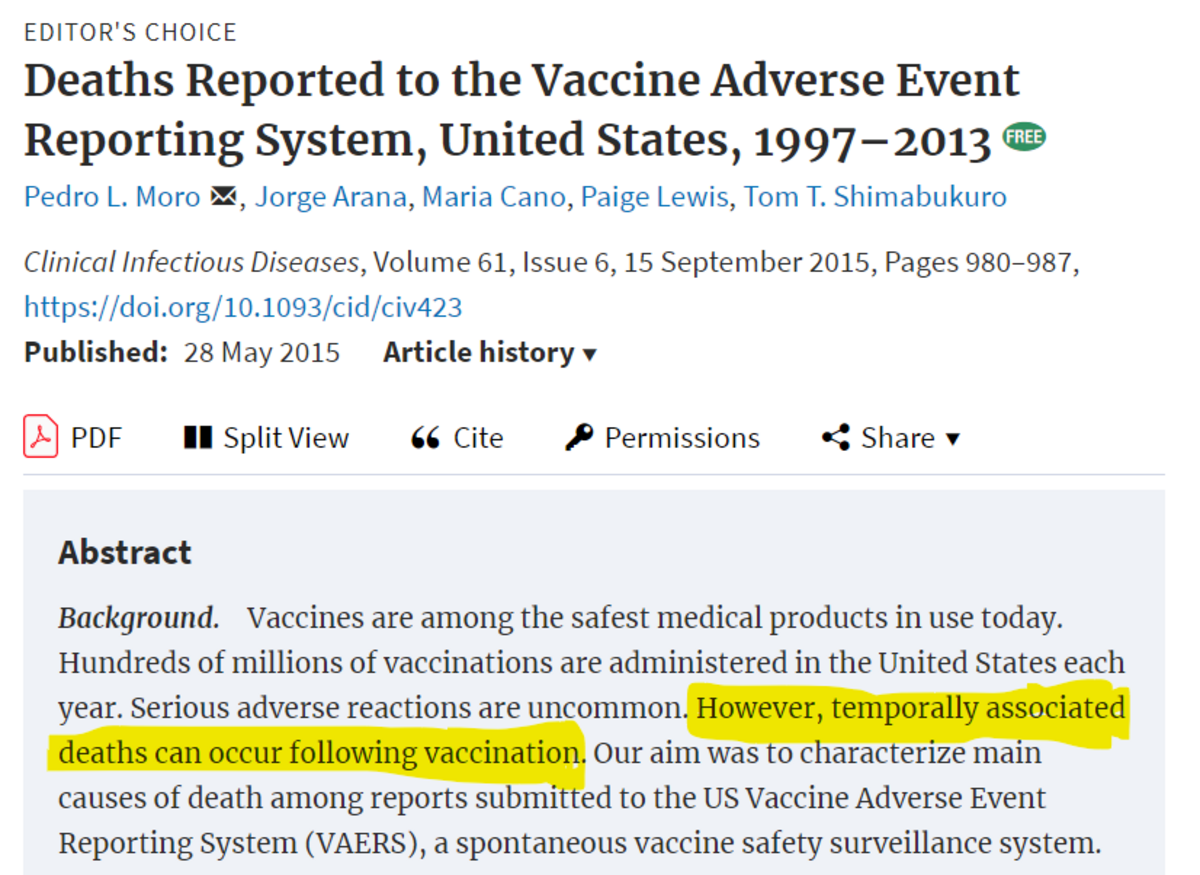Open author Pedro L. Moro's link
The image size is (1200, 875).
click(x=112, y=197)
